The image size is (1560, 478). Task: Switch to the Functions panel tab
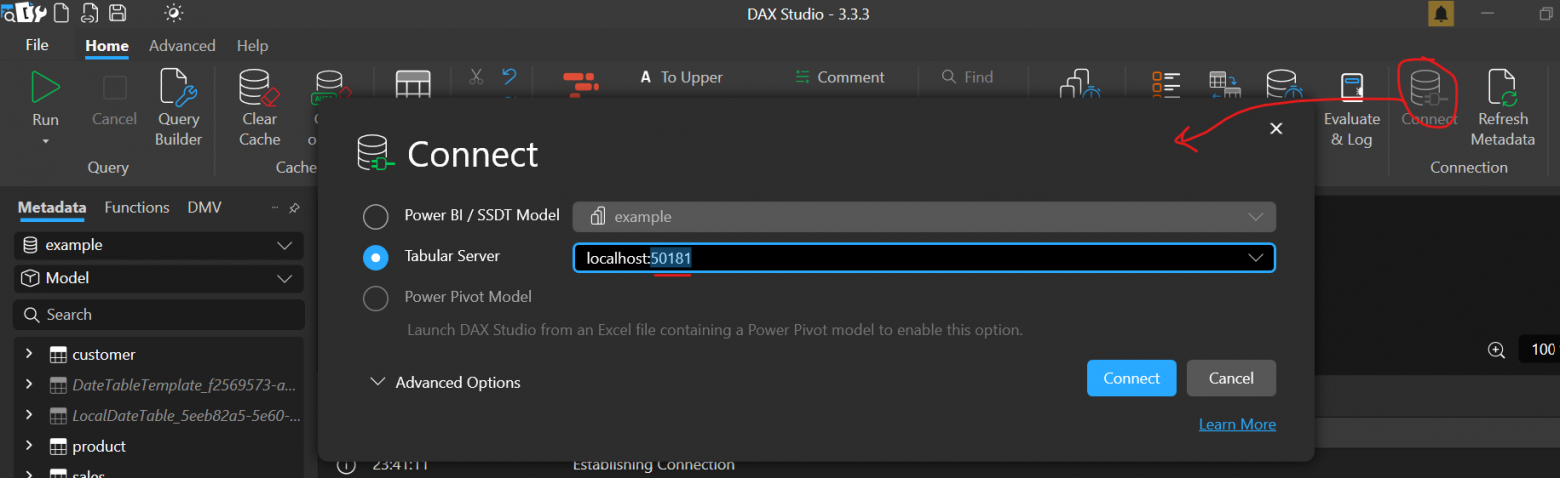[x=137, y=207]
